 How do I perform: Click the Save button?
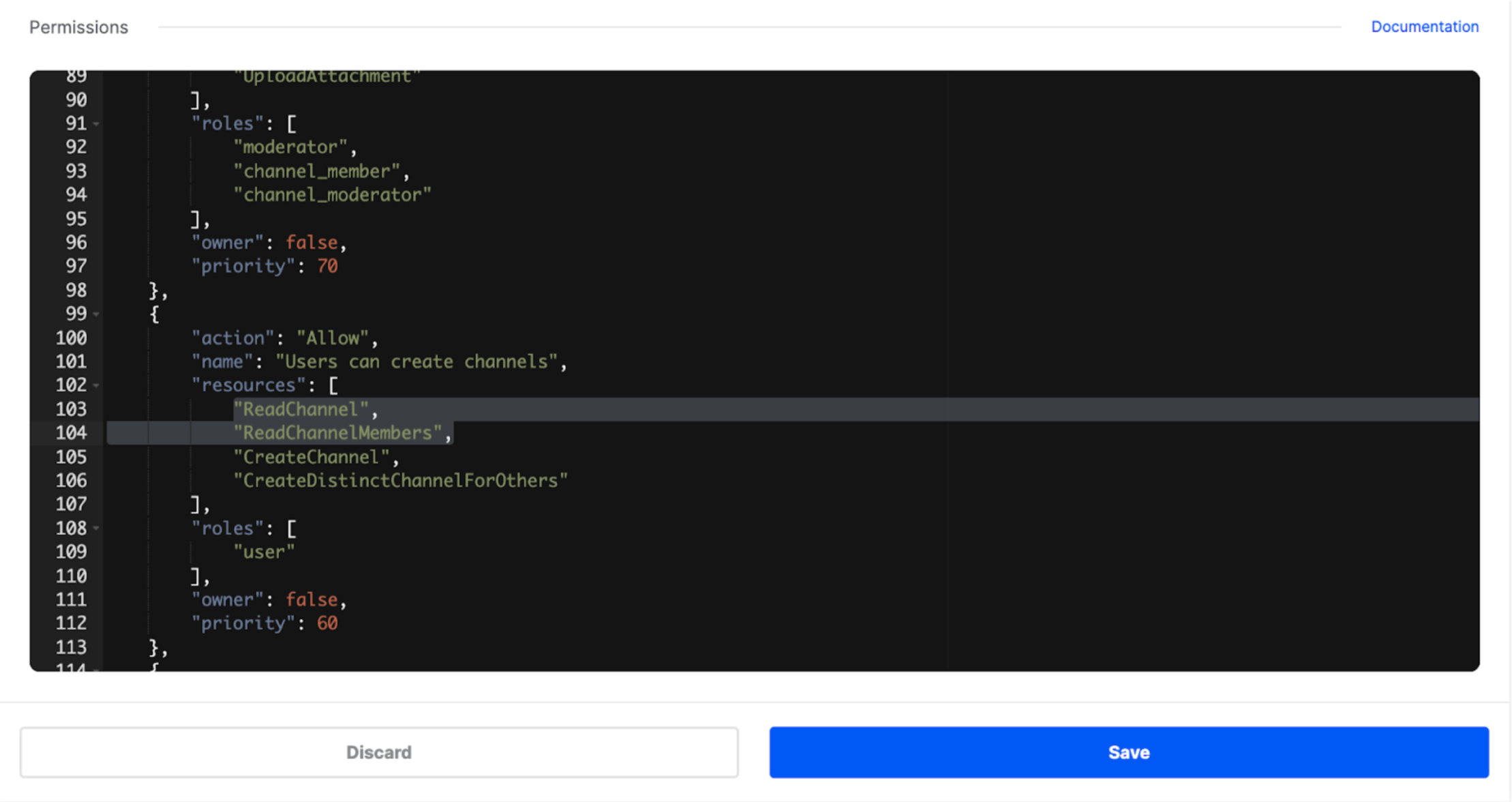[x=1128, y=752]
